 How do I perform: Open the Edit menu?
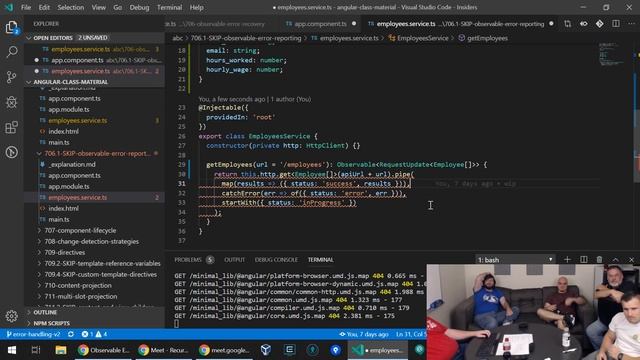(44, 7)
